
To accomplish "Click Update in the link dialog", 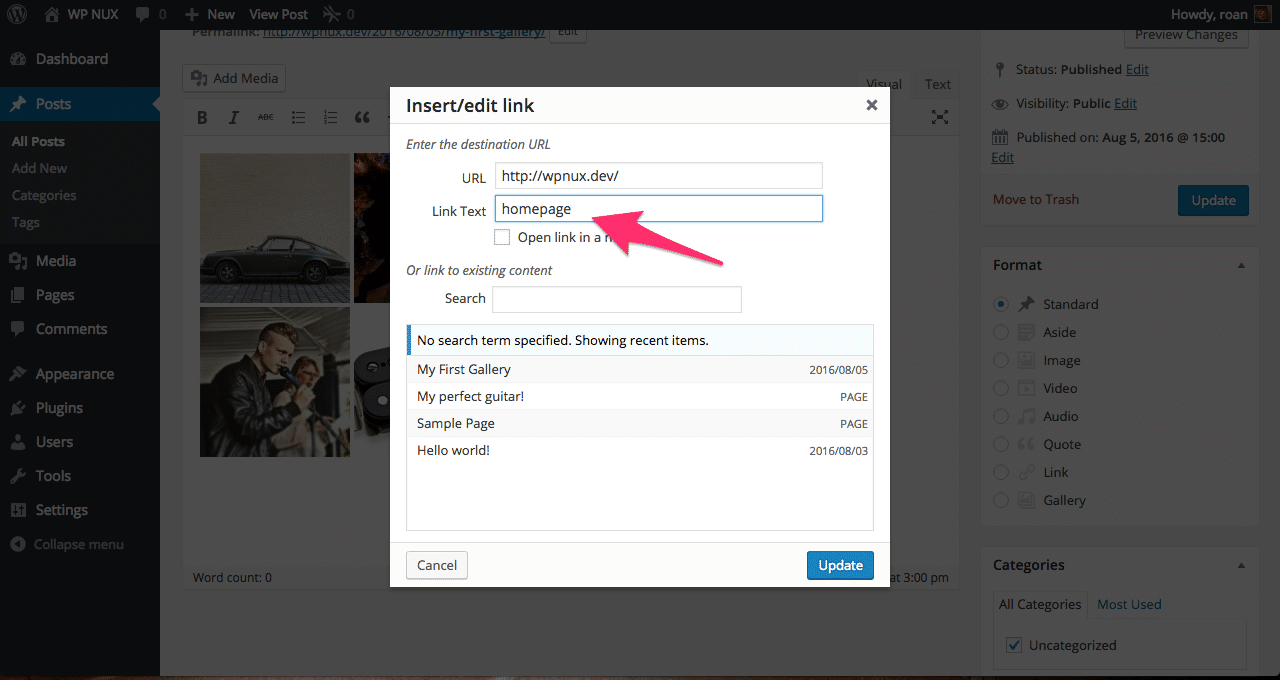I will click(841, 565).
